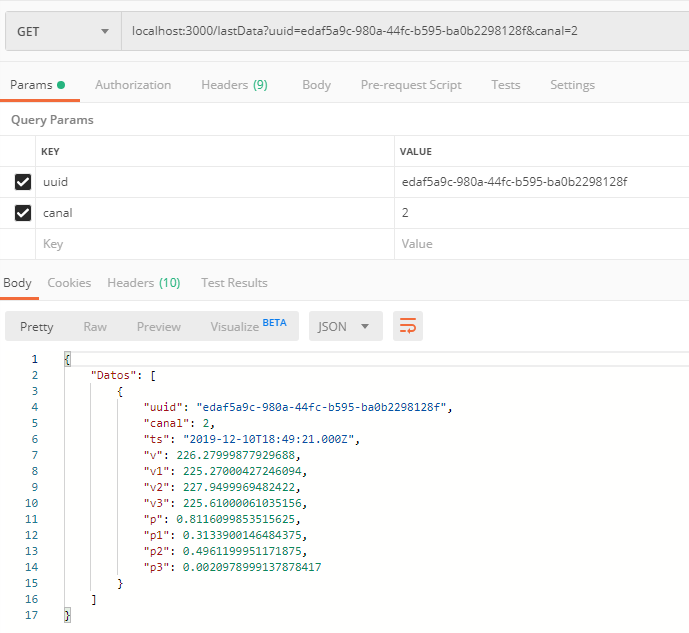This screenshot has width=689, height=633.
Task: Go to the Tests tab
Action: (505, 85)
